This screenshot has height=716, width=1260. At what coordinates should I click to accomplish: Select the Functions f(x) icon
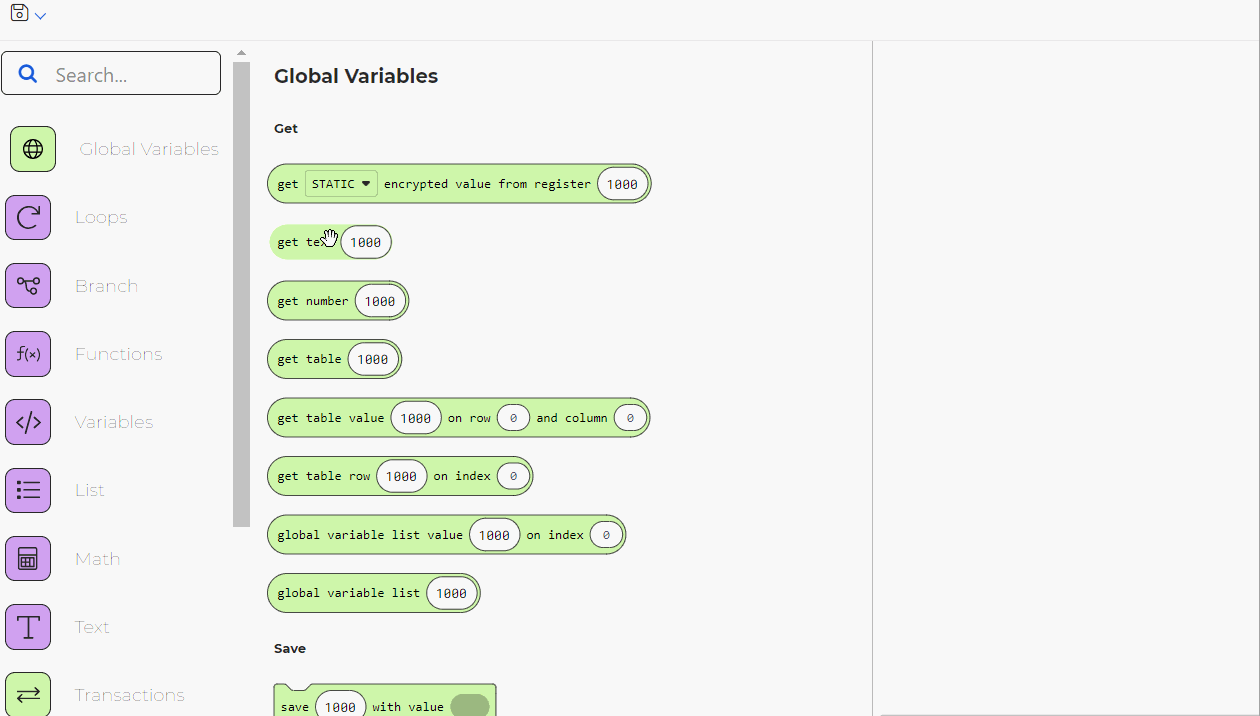(28, 353)
